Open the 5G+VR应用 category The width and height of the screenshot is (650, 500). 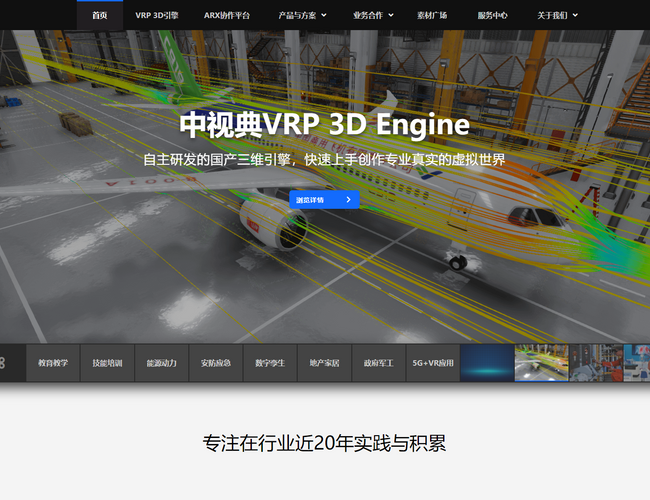tap(433, 363)
